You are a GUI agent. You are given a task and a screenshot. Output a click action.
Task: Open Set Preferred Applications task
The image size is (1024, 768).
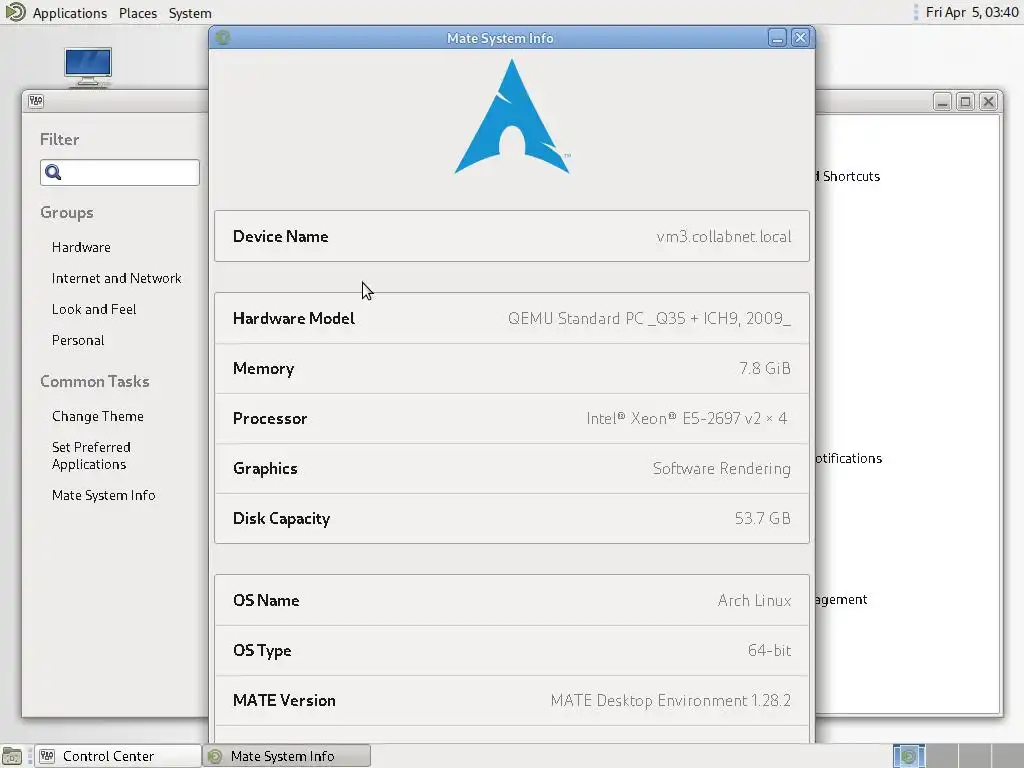(x=91, y=456)
